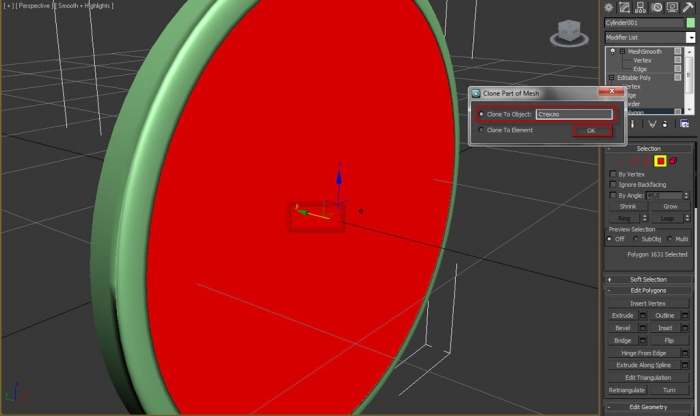Click Make Unique icon below stack

(652, 124)
